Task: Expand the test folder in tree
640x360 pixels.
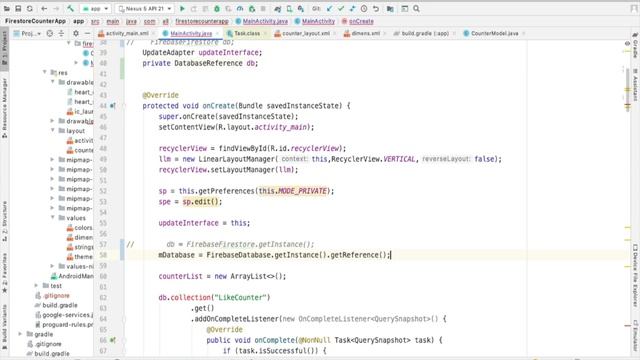Action: click(x=36, y=286)
